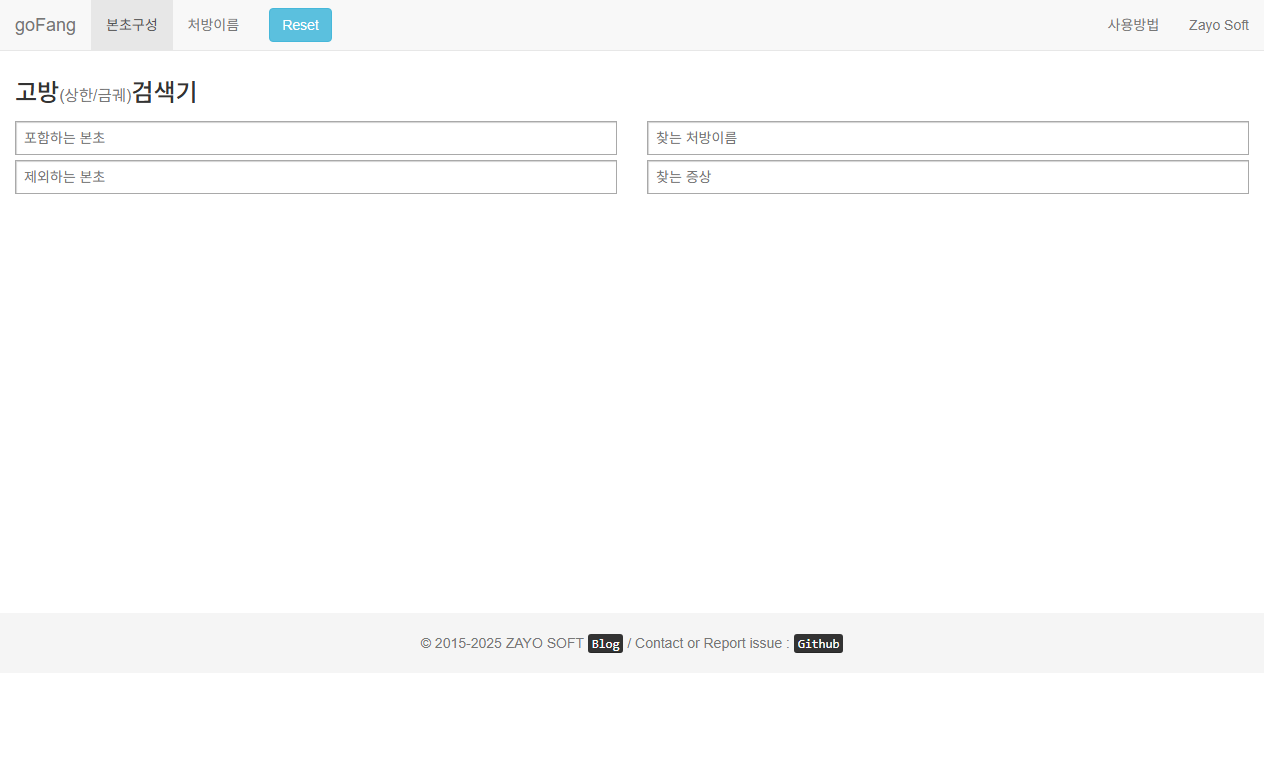Click the © copyright symbol in footer

tap(426, 643)
